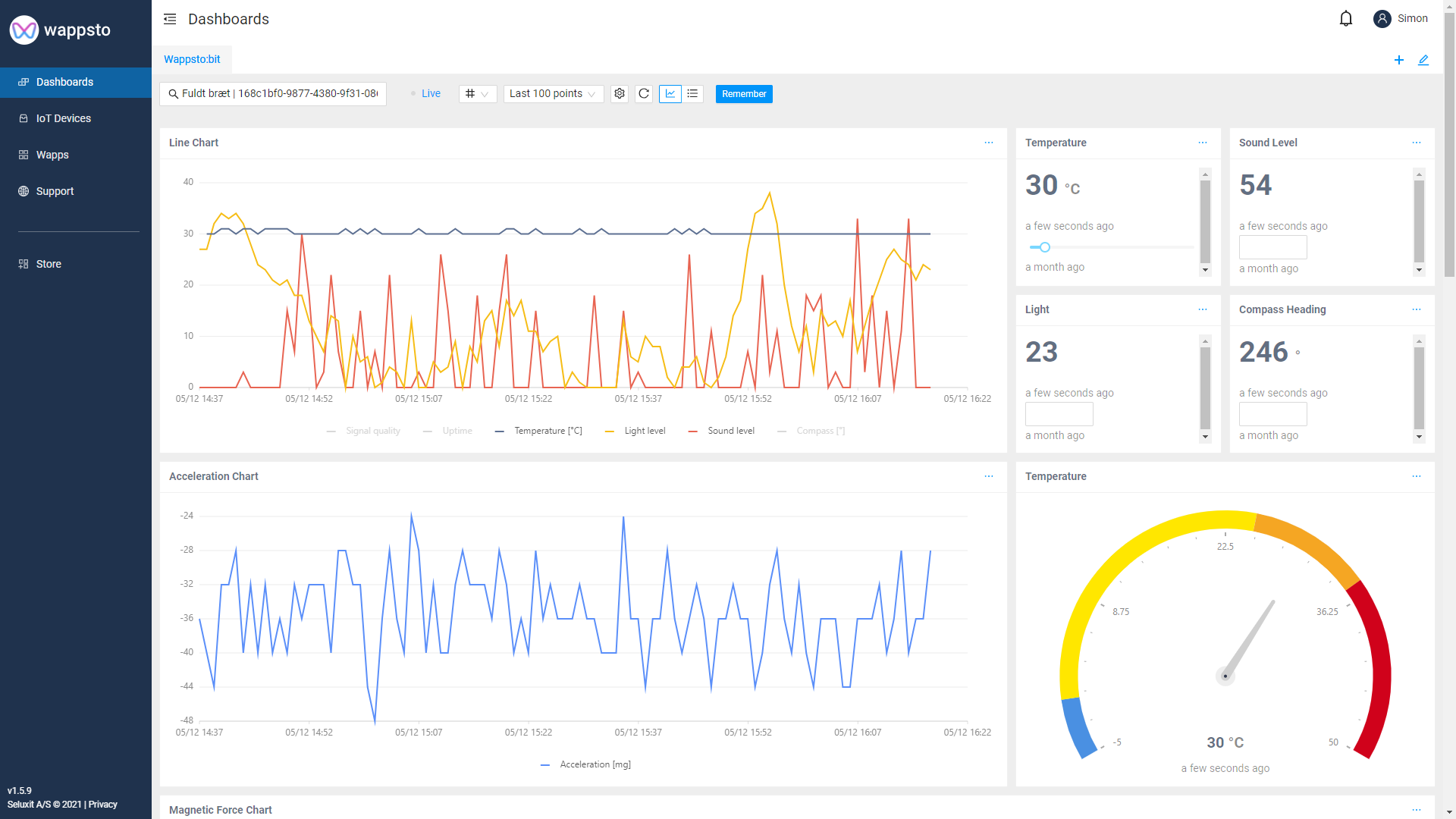This screenshot has width=1456, height=819.
Task: Open the Privacy link
Action: pyautogui.click(x=103, y=805)
